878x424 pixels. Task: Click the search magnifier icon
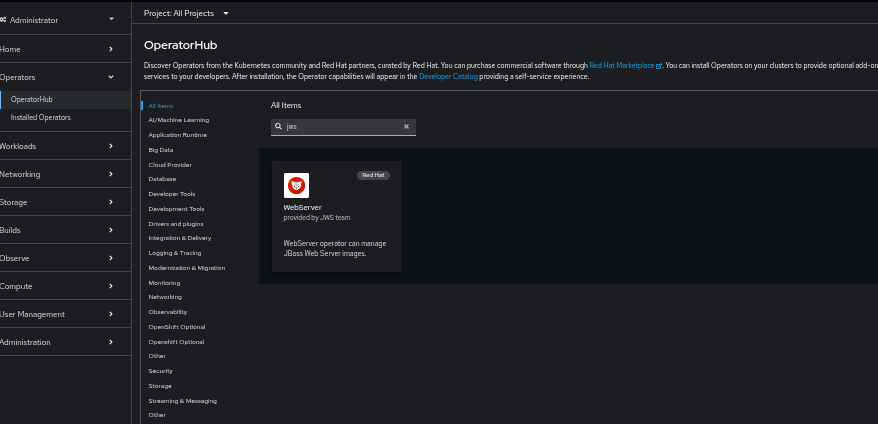(x=278, y=127)
